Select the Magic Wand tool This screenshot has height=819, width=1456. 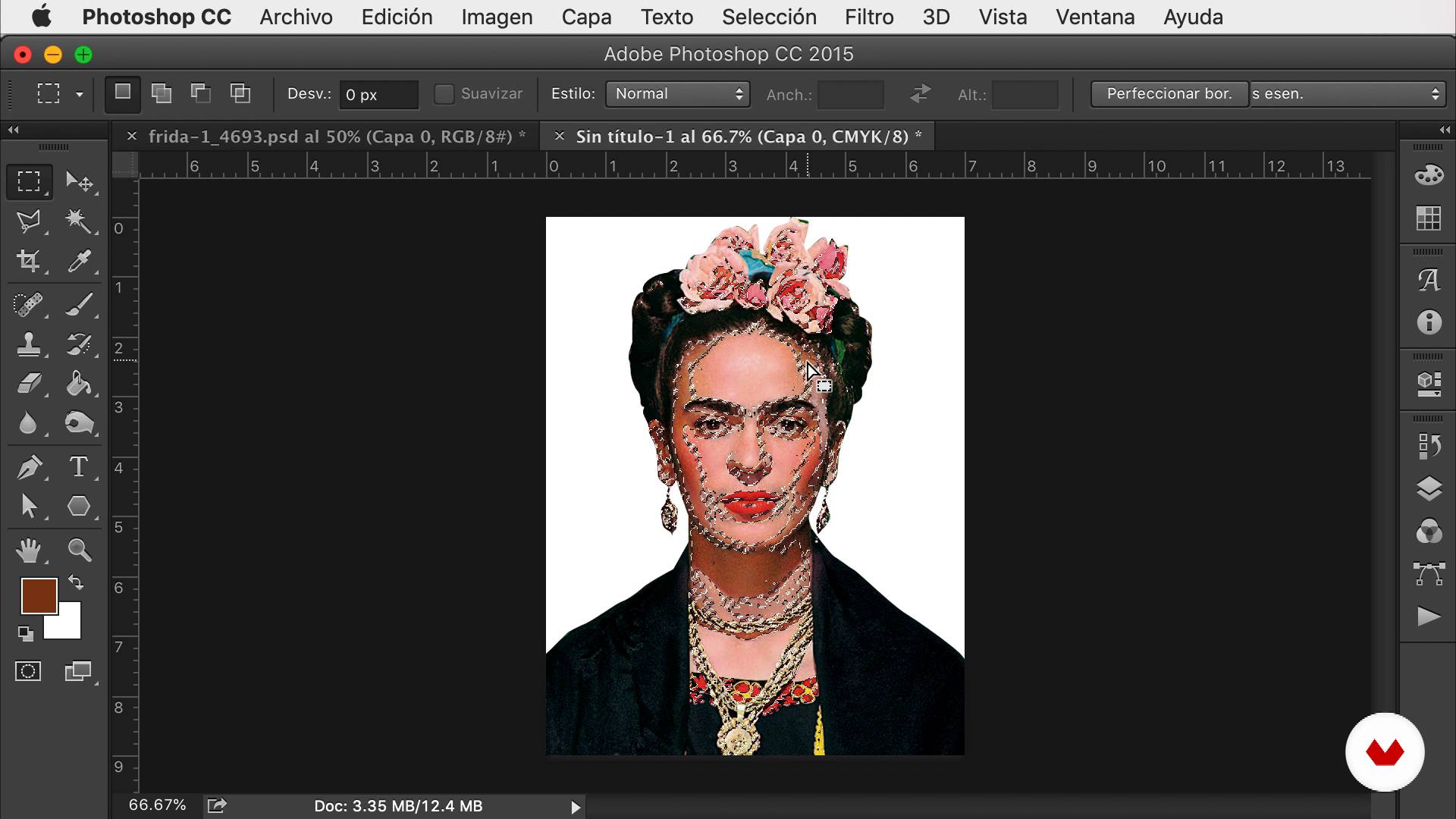tap(79, 221)
